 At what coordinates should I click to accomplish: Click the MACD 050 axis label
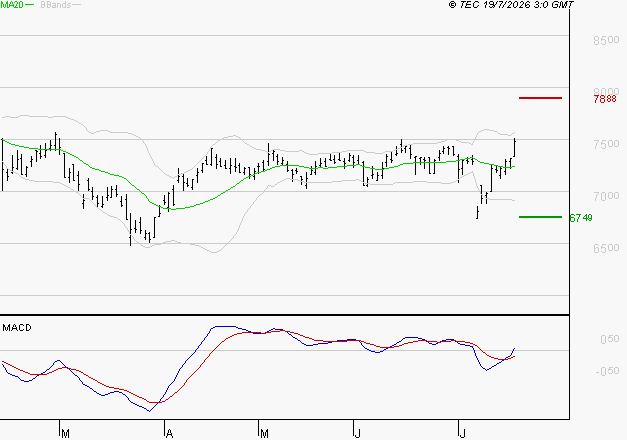(x=610, y=339)
